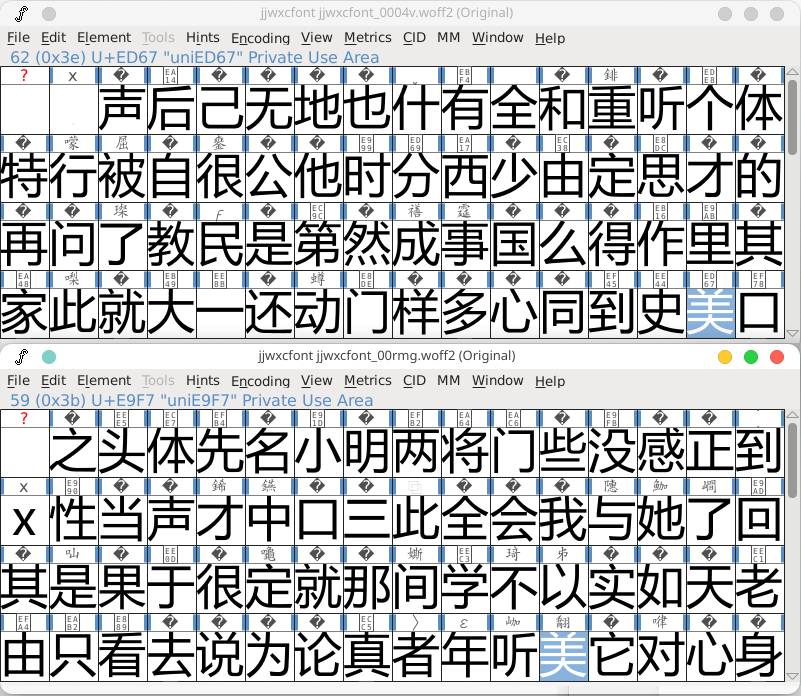
Task: Open the Element menu in top window
Action: point(104,38)
